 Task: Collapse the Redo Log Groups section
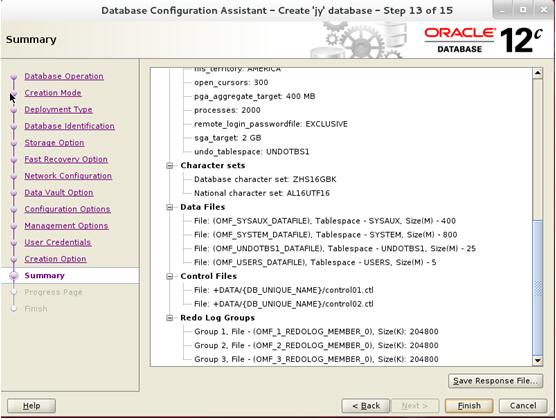pos(170,318)
